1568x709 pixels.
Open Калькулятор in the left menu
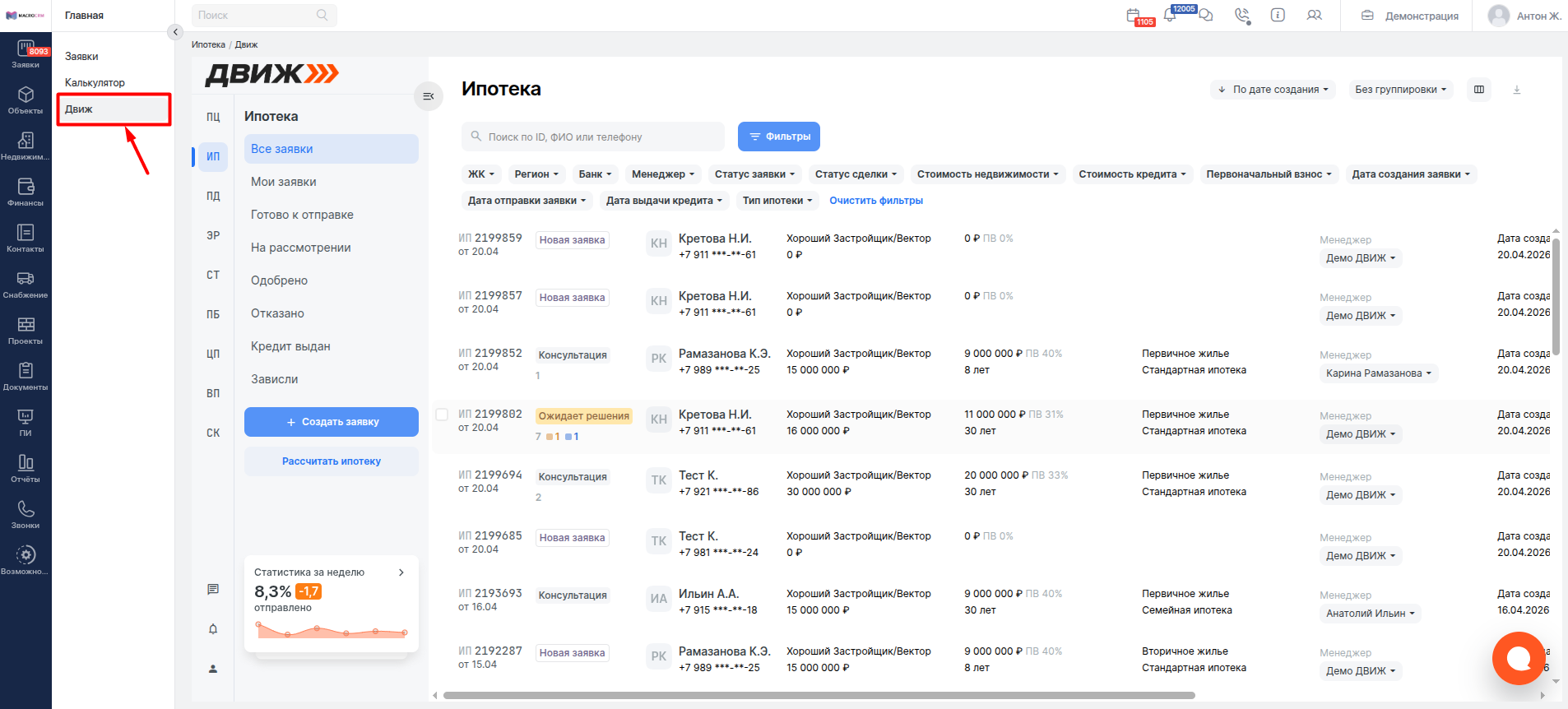[x=95, y=83]
